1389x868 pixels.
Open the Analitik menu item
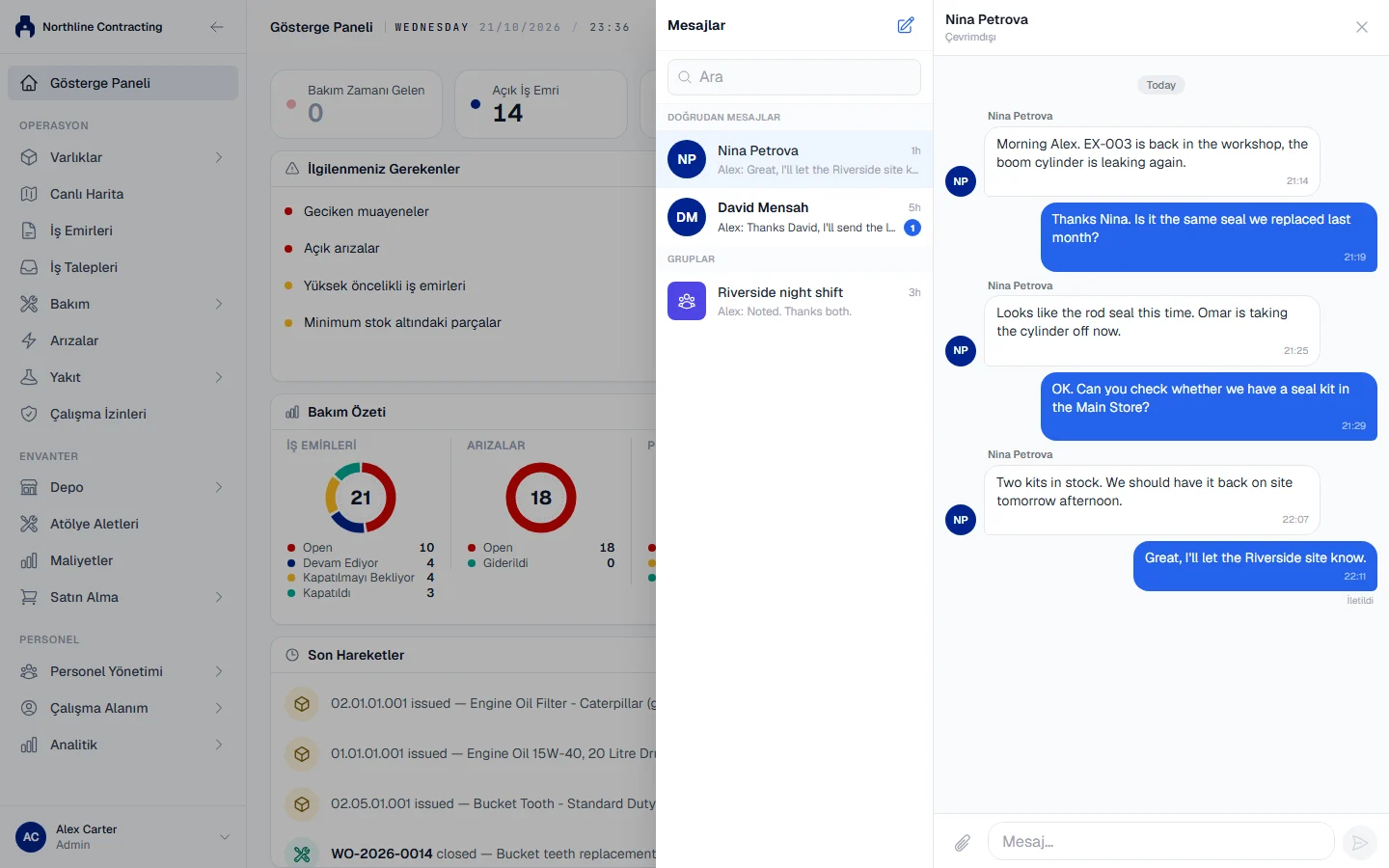(x=123, y=745)
